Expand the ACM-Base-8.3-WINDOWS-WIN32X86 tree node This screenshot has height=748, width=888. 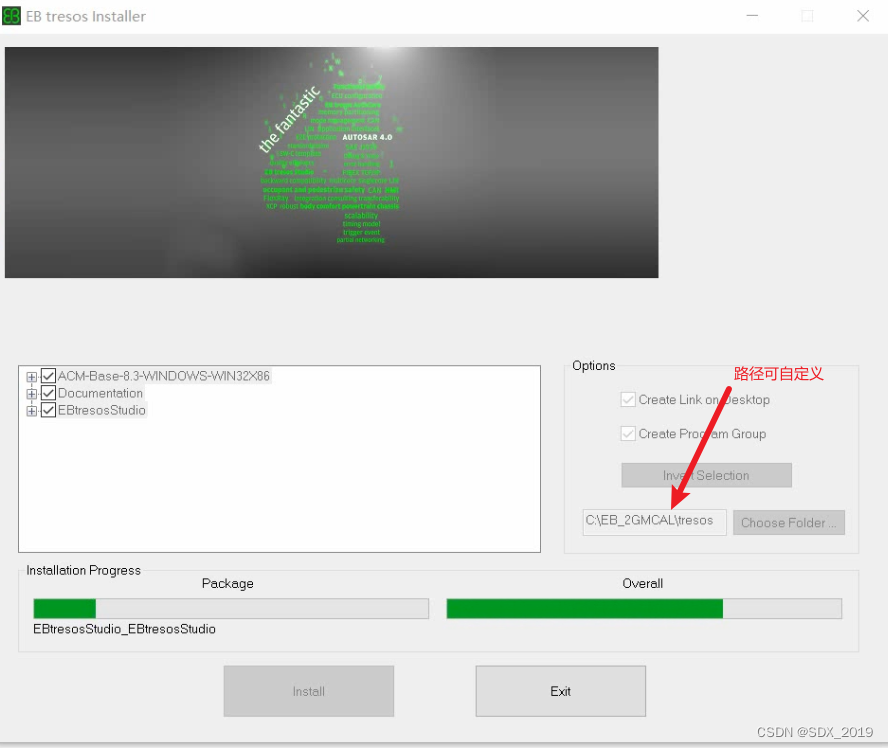(x=32, y=377)
